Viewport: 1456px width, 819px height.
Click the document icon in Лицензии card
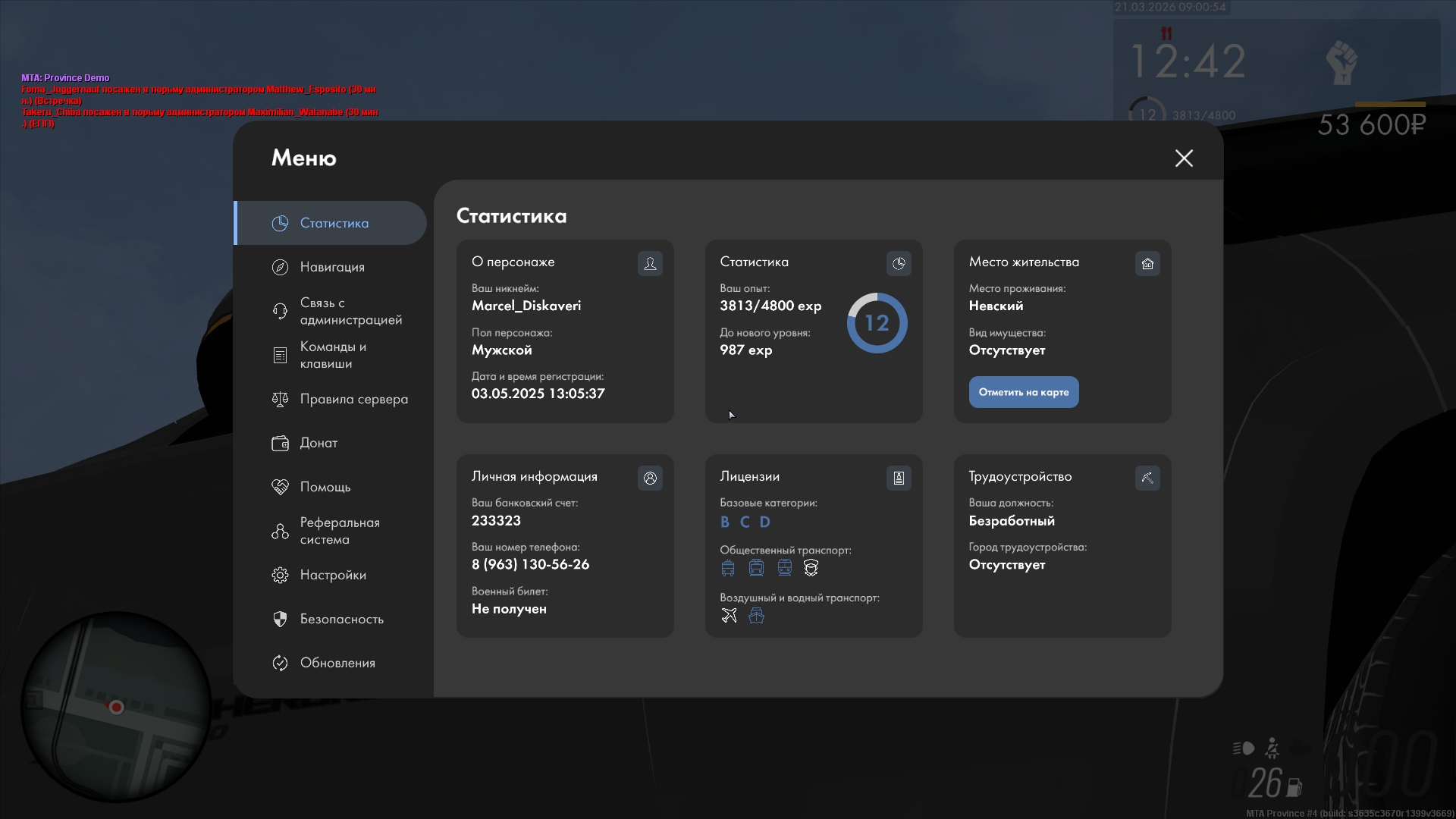point(899,478)
